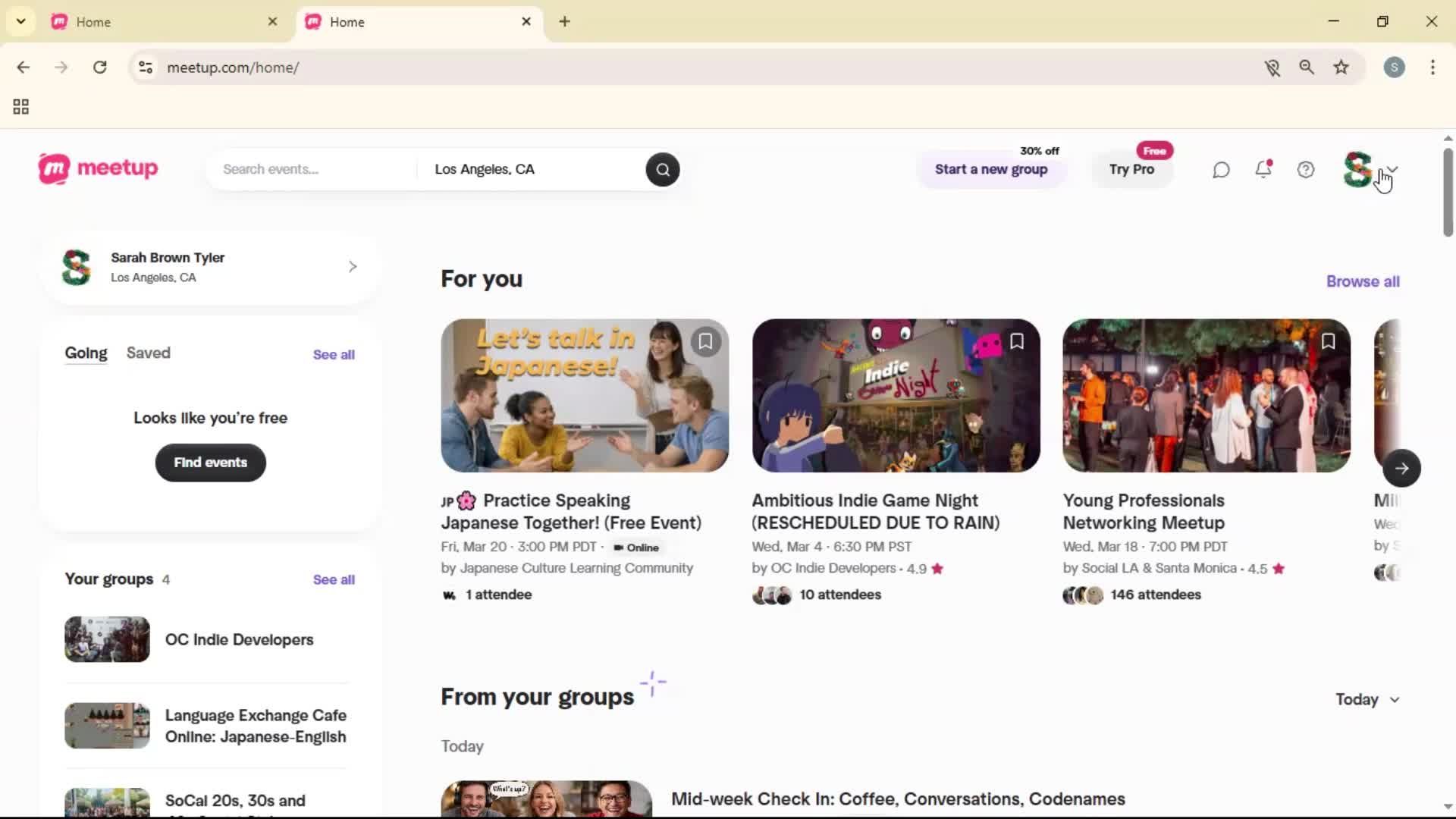
Task: Click the carousel next arrow
Action: tap(1401, 468)
